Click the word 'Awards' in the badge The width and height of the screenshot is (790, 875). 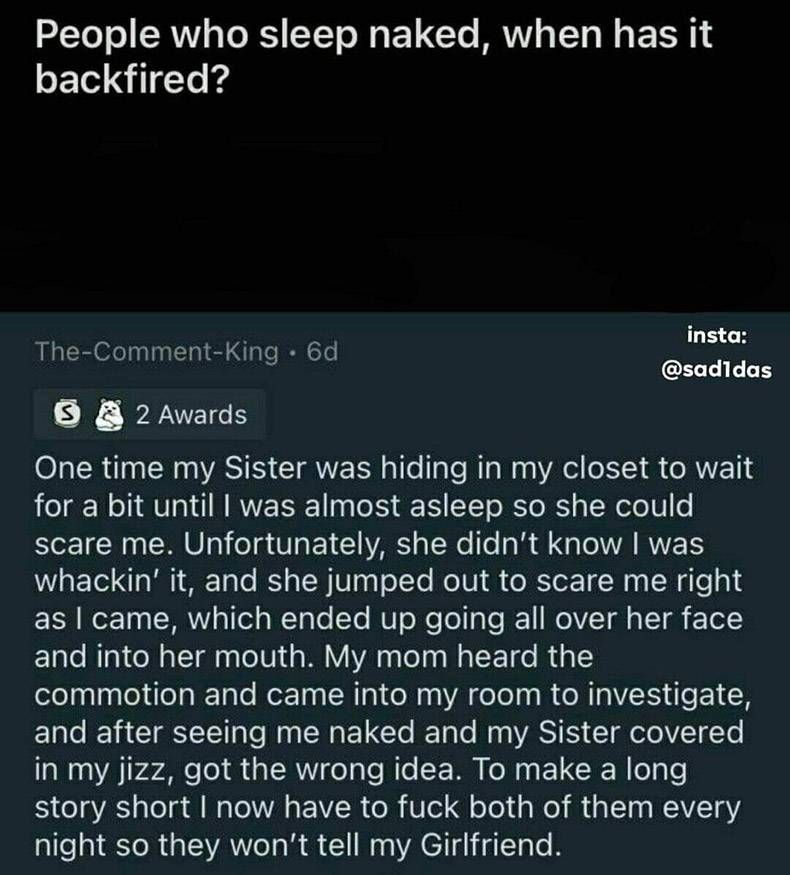coord(202,415)
